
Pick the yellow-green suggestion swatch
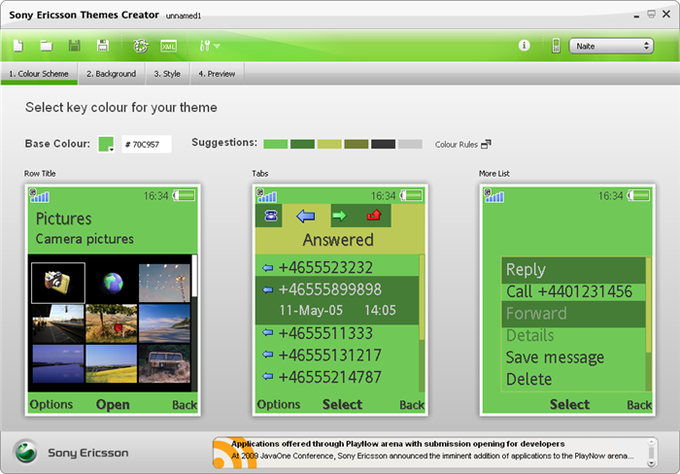click(329, 144)
